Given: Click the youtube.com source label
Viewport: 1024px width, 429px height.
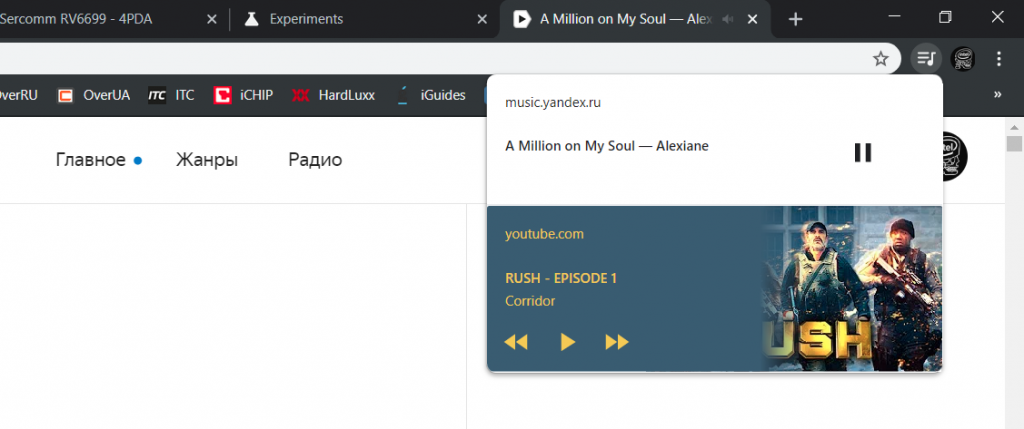Looking at the screenshot, I should tap(544, 234).
